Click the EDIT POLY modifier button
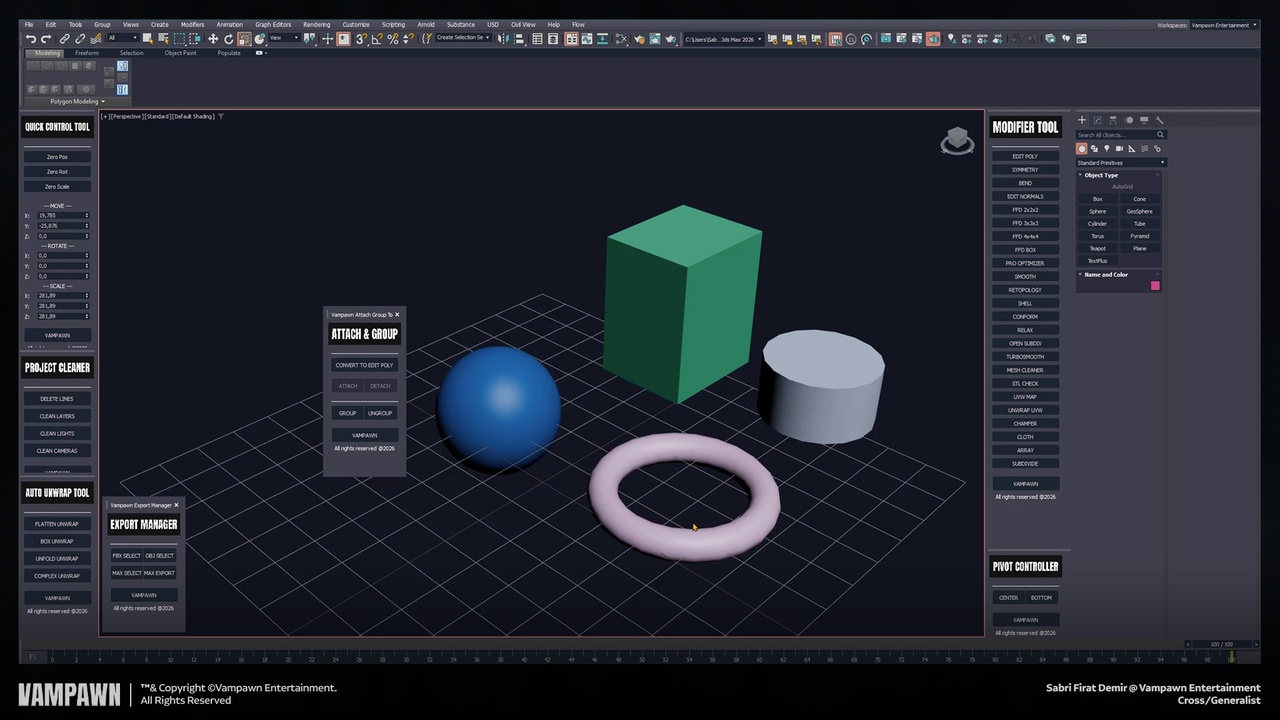The height and width of the screenshot is (720, 1280). (x=1025, y=156)
